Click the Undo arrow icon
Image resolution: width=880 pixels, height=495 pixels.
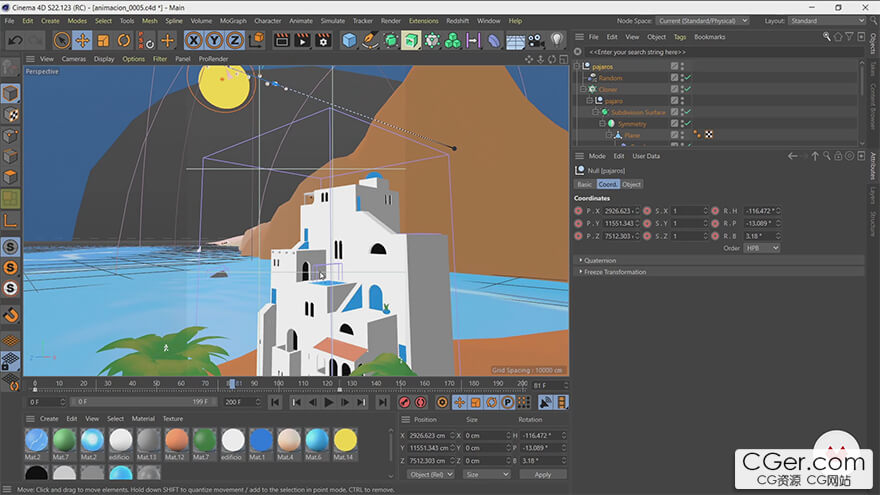(x=14, y=40)
